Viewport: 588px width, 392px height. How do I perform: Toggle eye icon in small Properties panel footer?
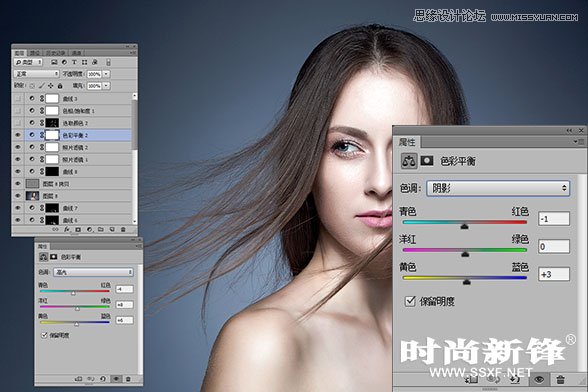(116, 379)
